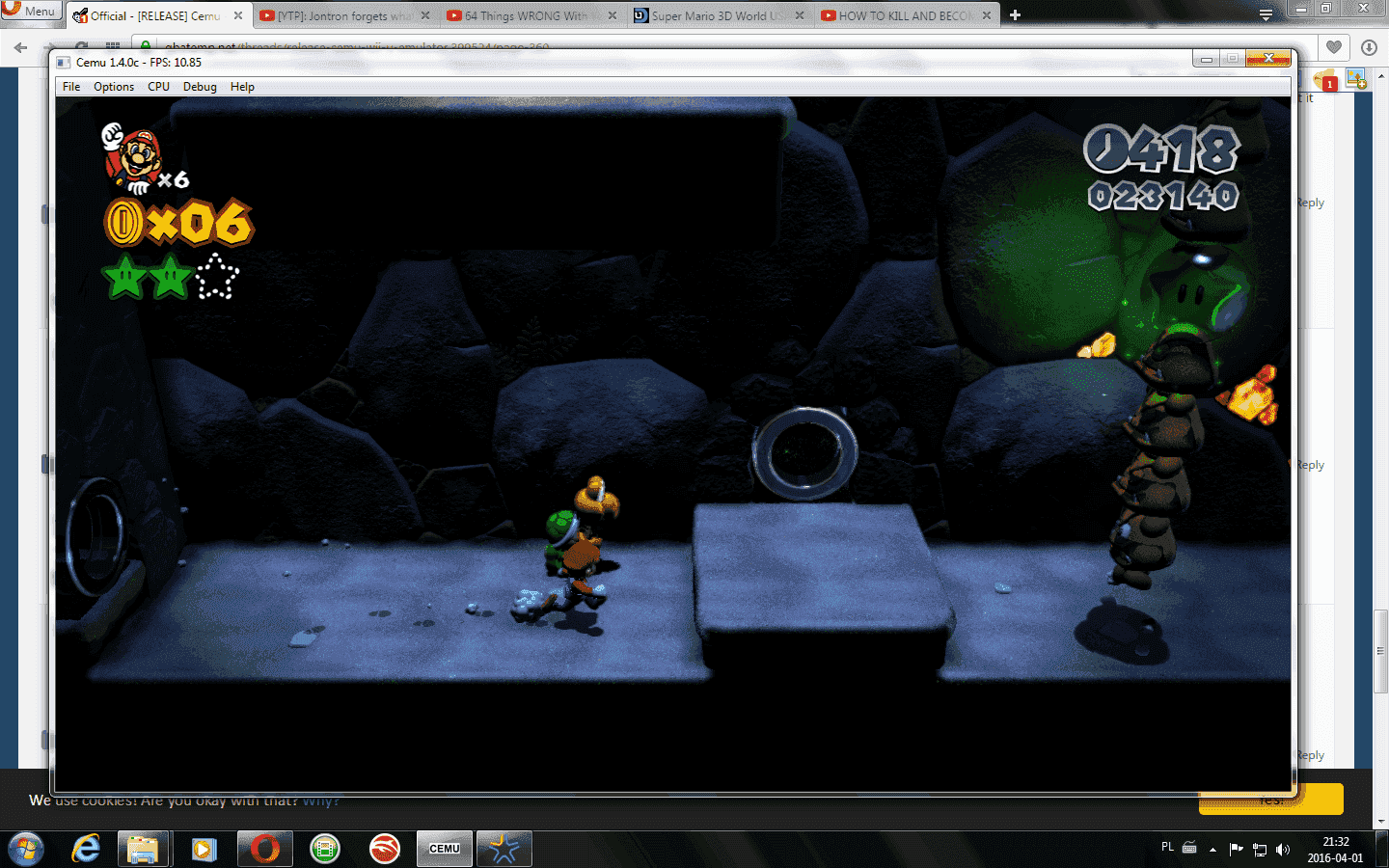Click the notification alert icon with red badge

[1325, 80]
